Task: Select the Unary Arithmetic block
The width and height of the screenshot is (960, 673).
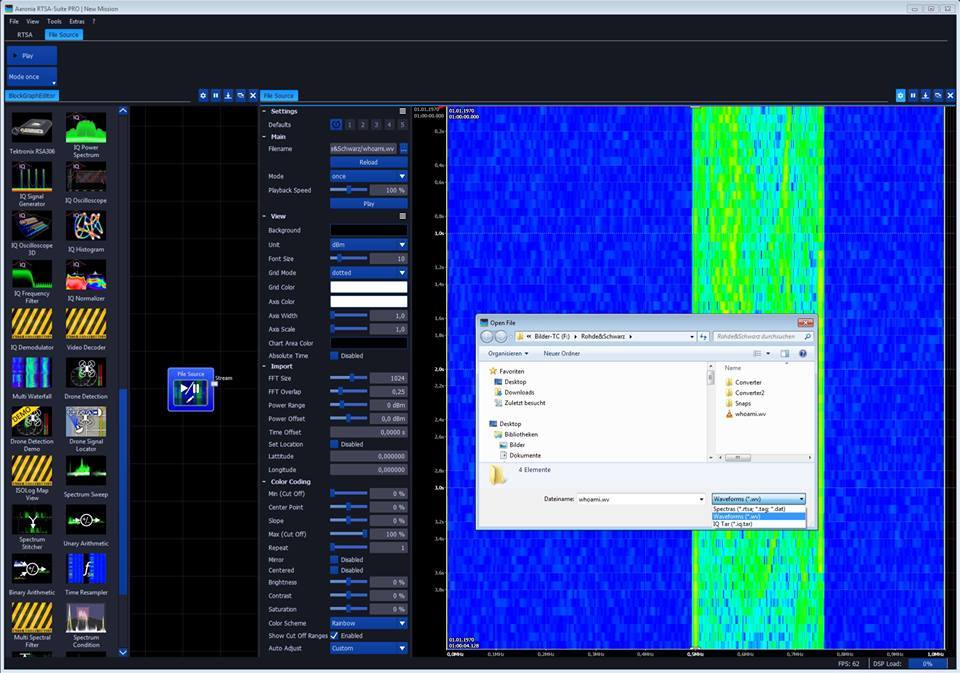Action: pos(86,525)
